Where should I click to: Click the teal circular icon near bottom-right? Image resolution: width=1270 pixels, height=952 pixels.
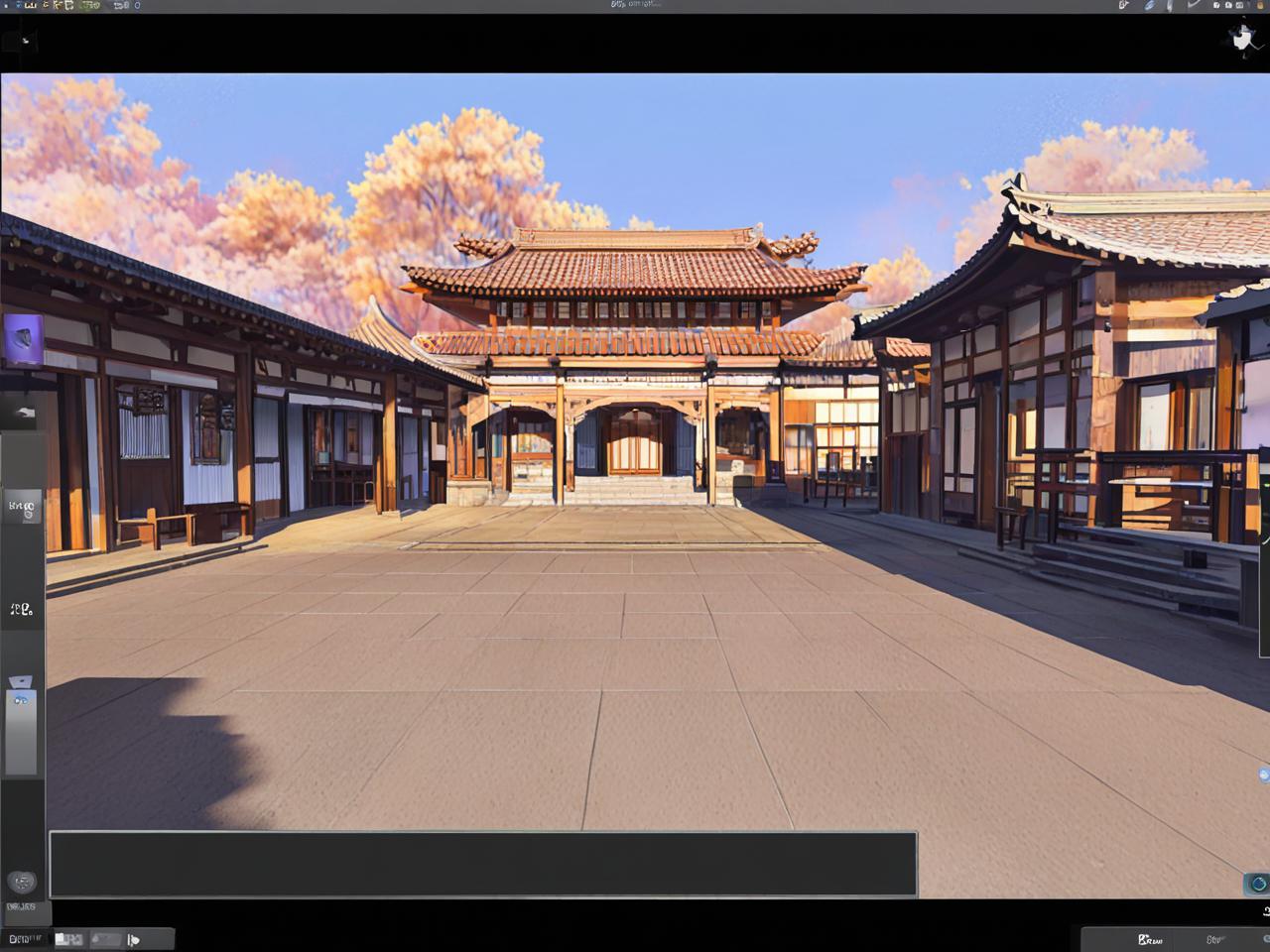1258,884
